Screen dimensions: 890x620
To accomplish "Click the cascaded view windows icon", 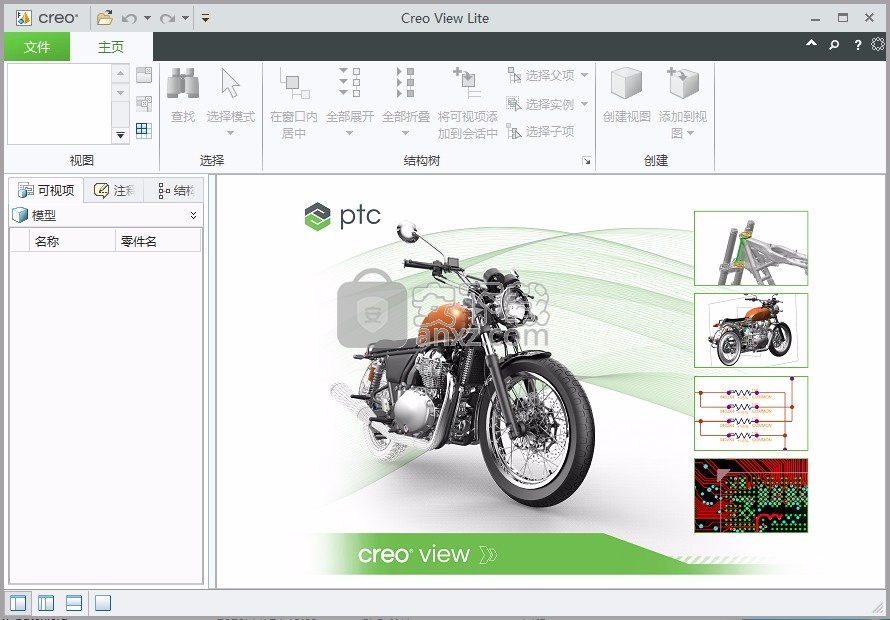I will 144,103.
